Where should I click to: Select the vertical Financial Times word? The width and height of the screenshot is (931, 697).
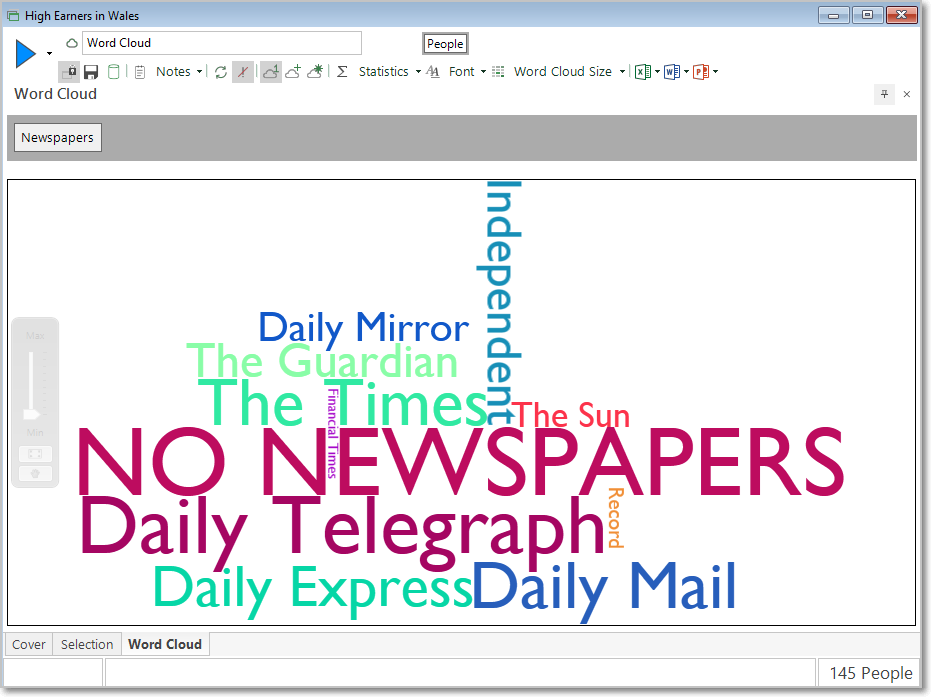[x=332, y=433]
